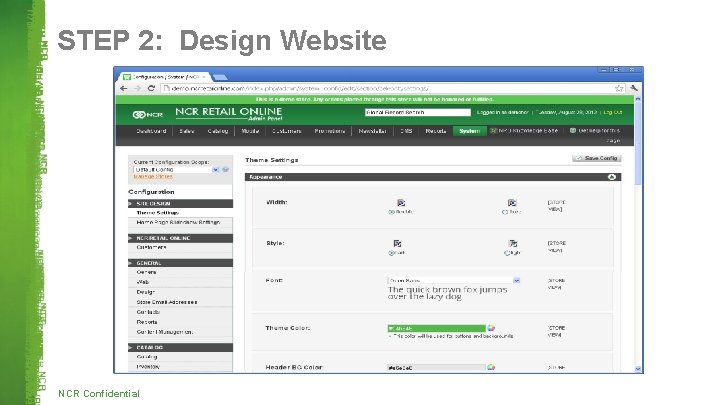Select the second Style radio option
Screen dimensions: 720x405
506,253
